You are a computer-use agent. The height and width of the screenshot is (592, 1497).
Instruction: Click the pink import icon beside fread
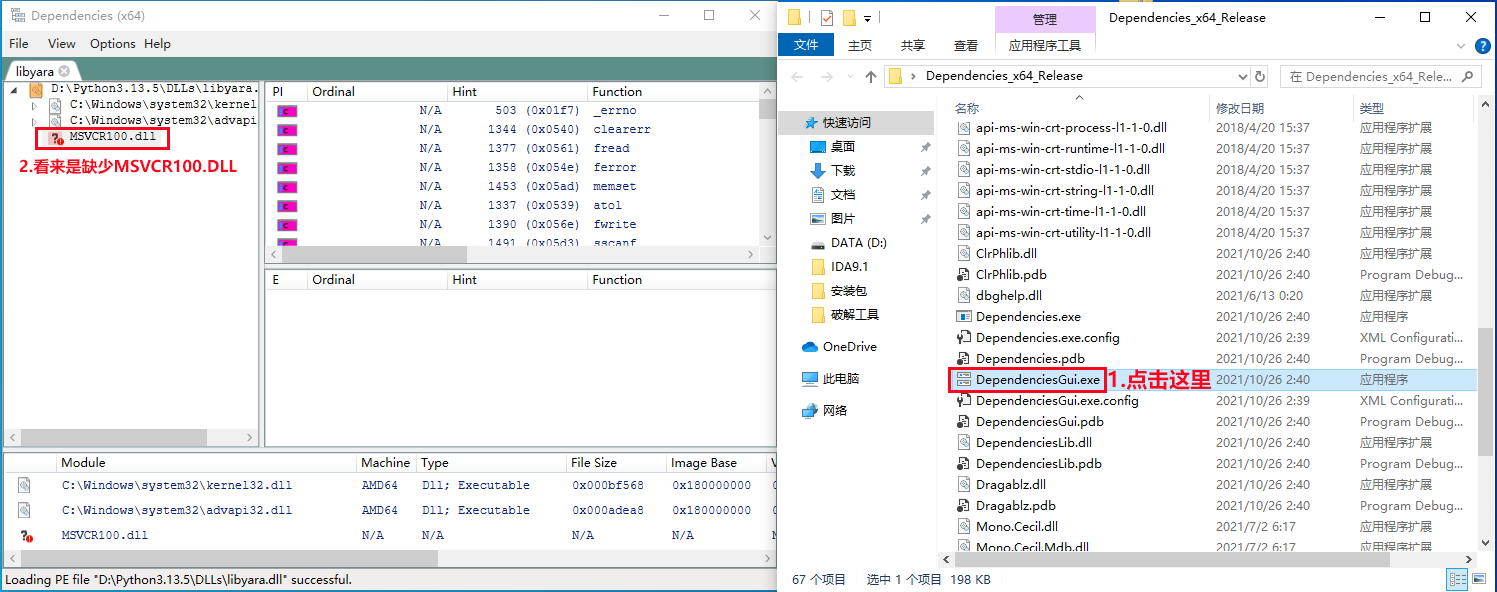[x=287, y=149]
